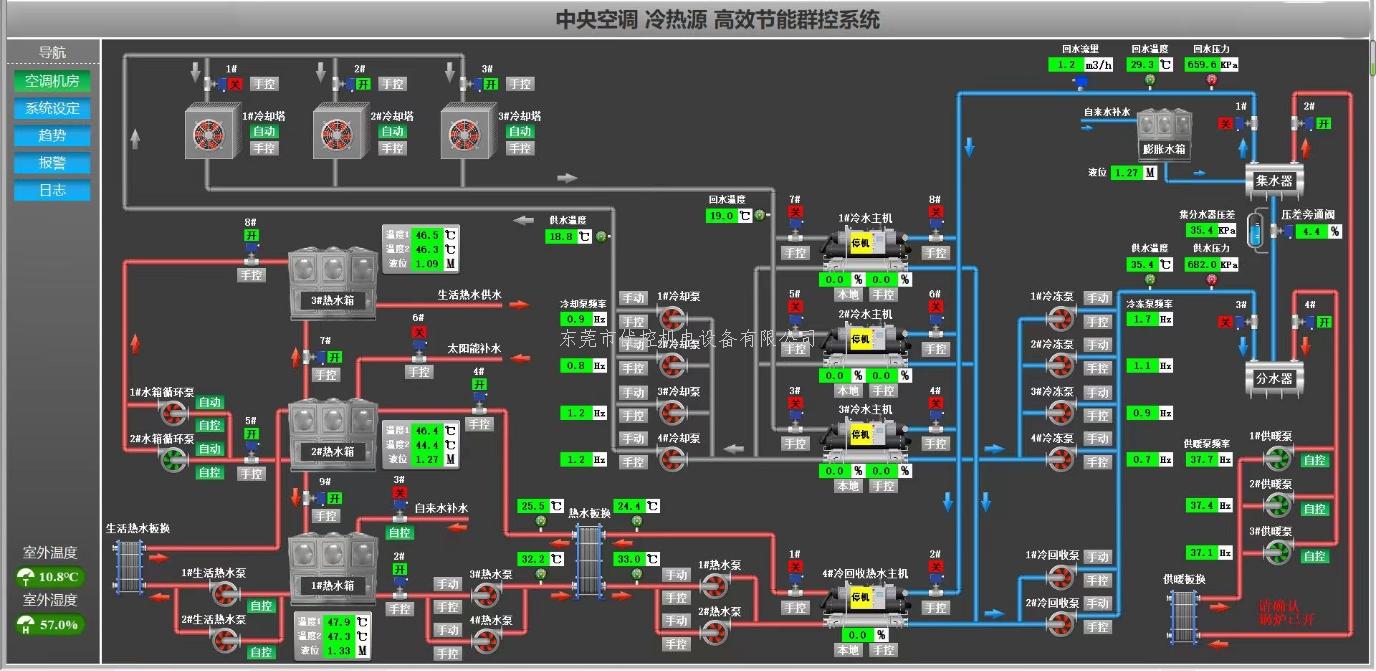Toggle valve 8# 开 above 3#热水箱
The height and width of the screenshot is (671, 1376).
250,235
